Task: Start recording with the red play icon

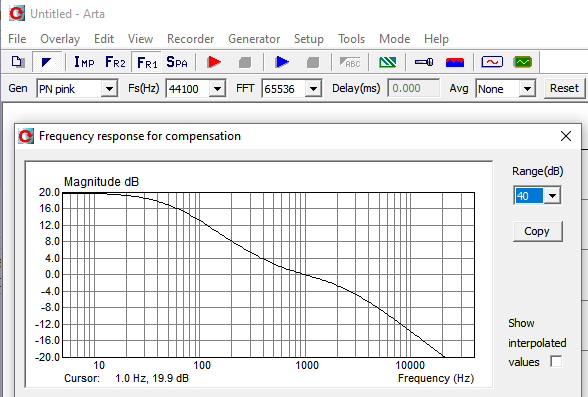Action: (x=214, y=62)
